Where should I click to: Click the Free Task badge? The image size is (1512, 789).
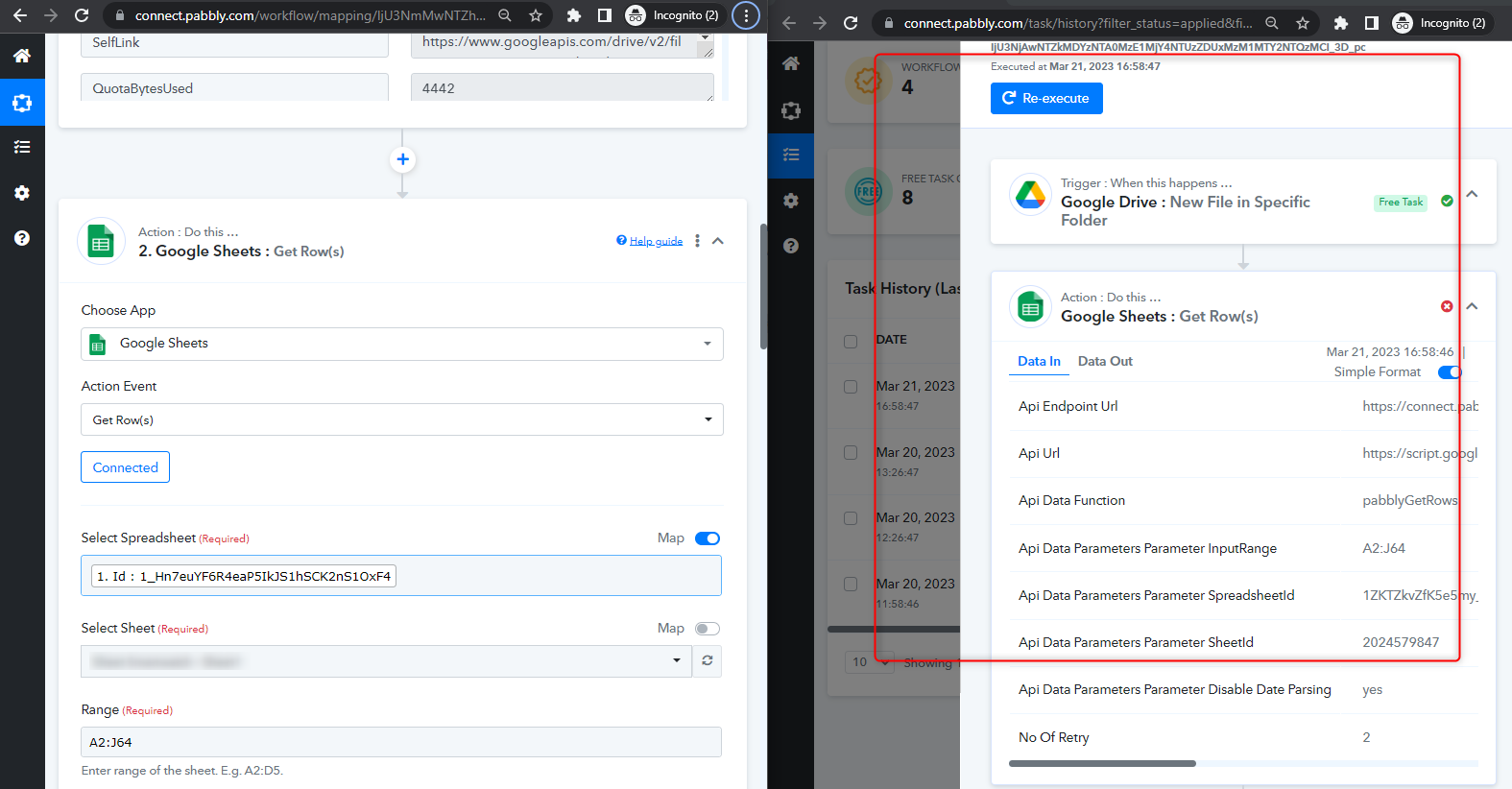pyautogui.click(x=1401, y=203)
